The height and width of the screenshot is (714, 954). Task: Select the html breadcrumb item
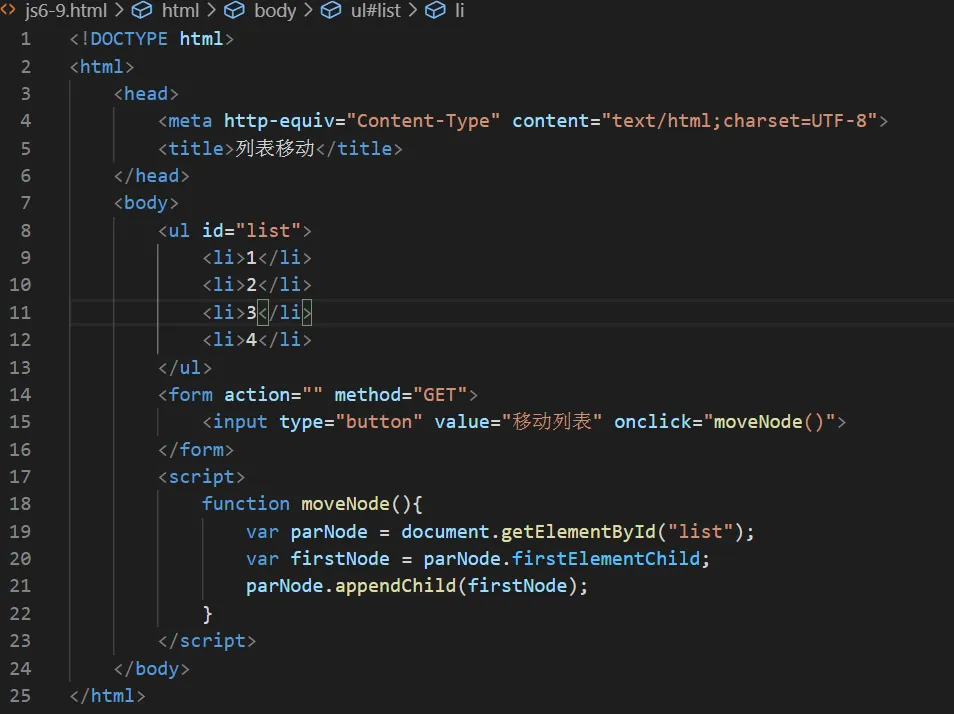[x=180, y=11]
